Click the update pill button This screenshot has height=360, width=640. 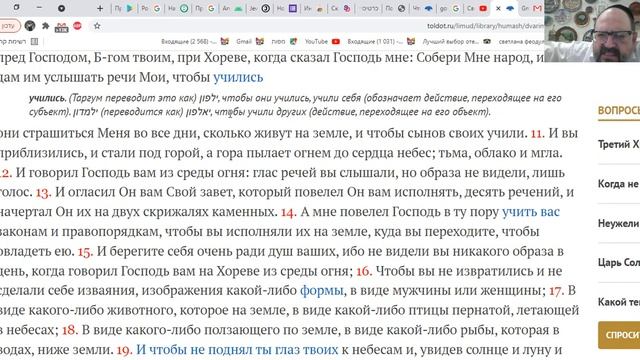[9, 26]
